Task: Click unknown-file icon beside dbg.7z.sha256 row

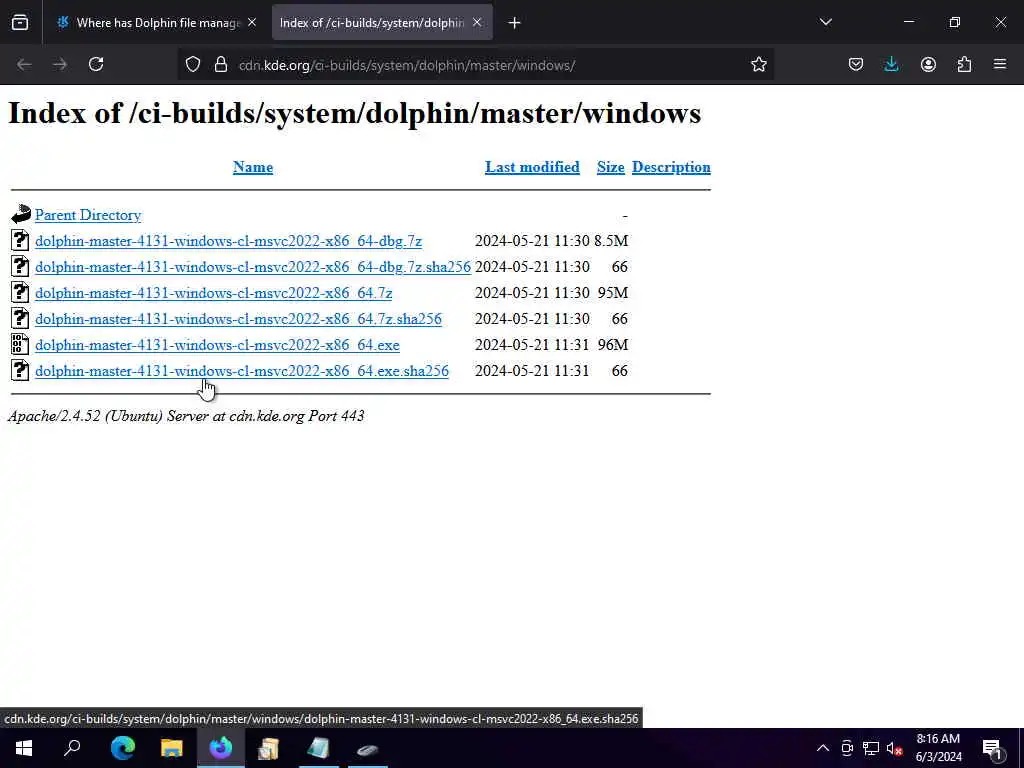Action: coord(20,266)
